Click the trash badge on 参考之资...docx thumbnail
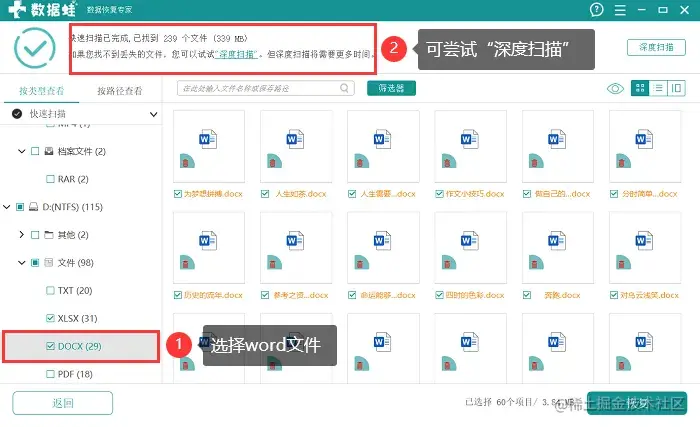This screenshot has height=427, width=700. (x=274, y=262)
